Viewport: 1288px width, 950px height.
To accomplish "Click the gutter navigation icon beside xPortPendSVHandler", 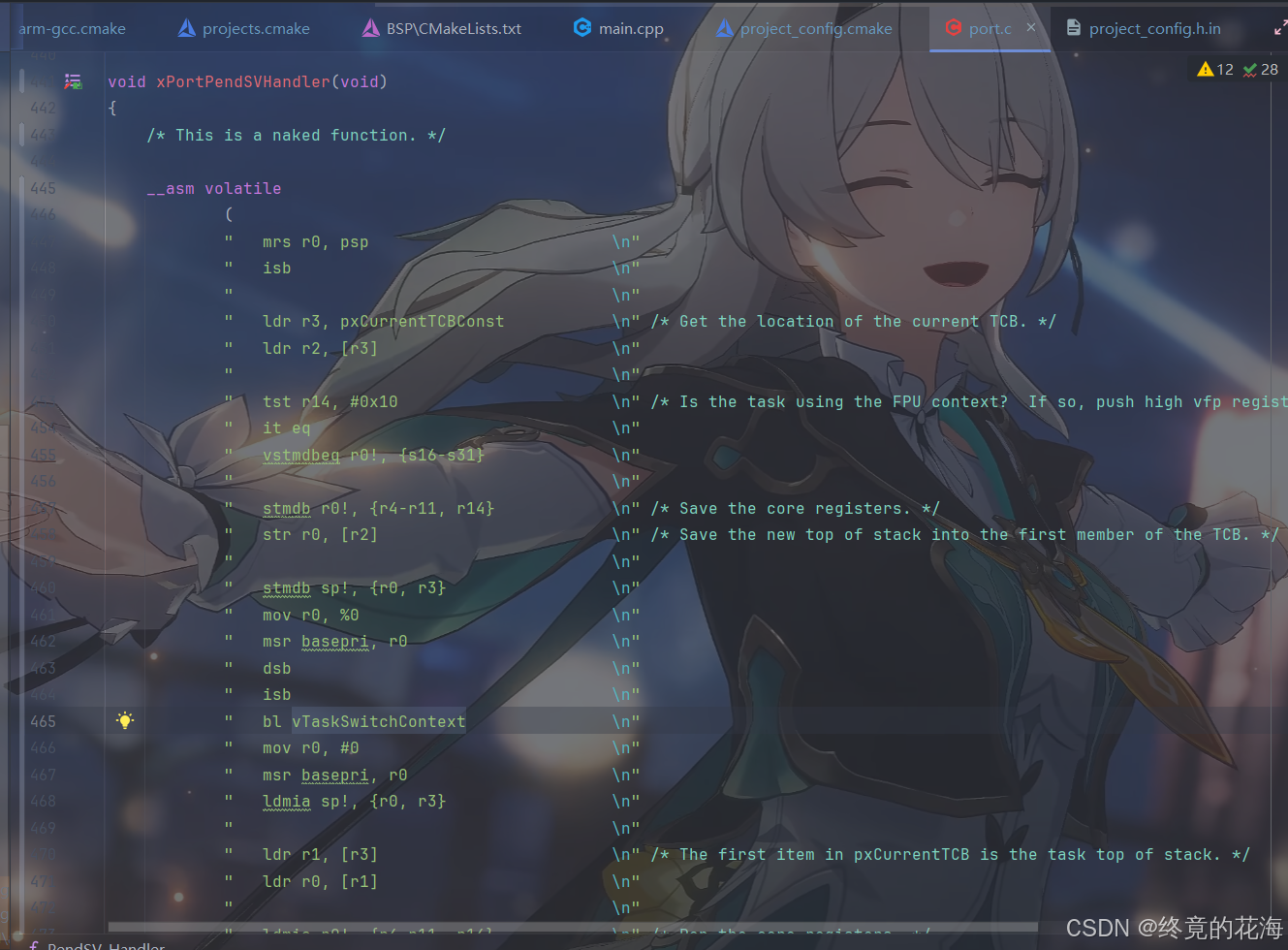I will [73, 81].
